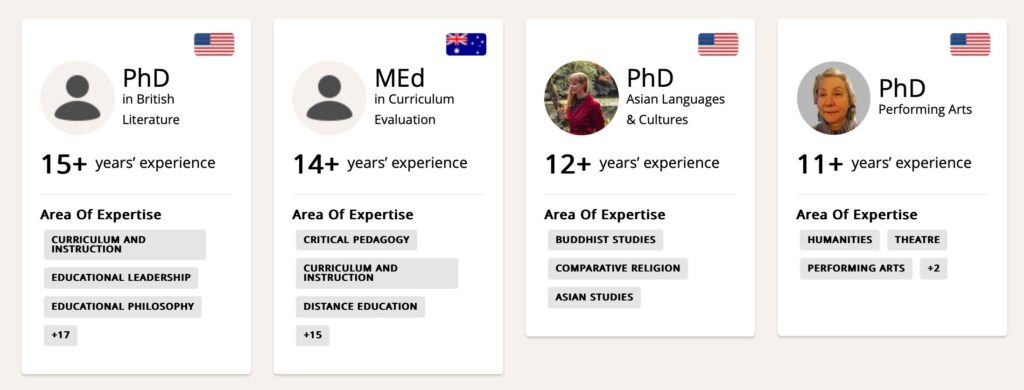Select the Educational Leadership tag
This screenshot has height=390, width=1024.
pyautogui.click(x=121, y=278)
